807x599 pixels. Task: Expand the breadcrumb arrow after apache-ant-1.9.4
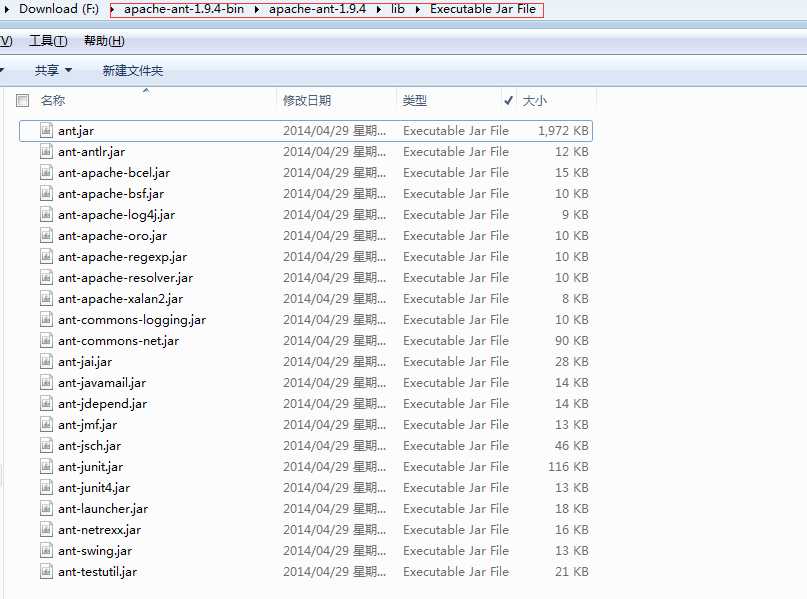(379, 9)
